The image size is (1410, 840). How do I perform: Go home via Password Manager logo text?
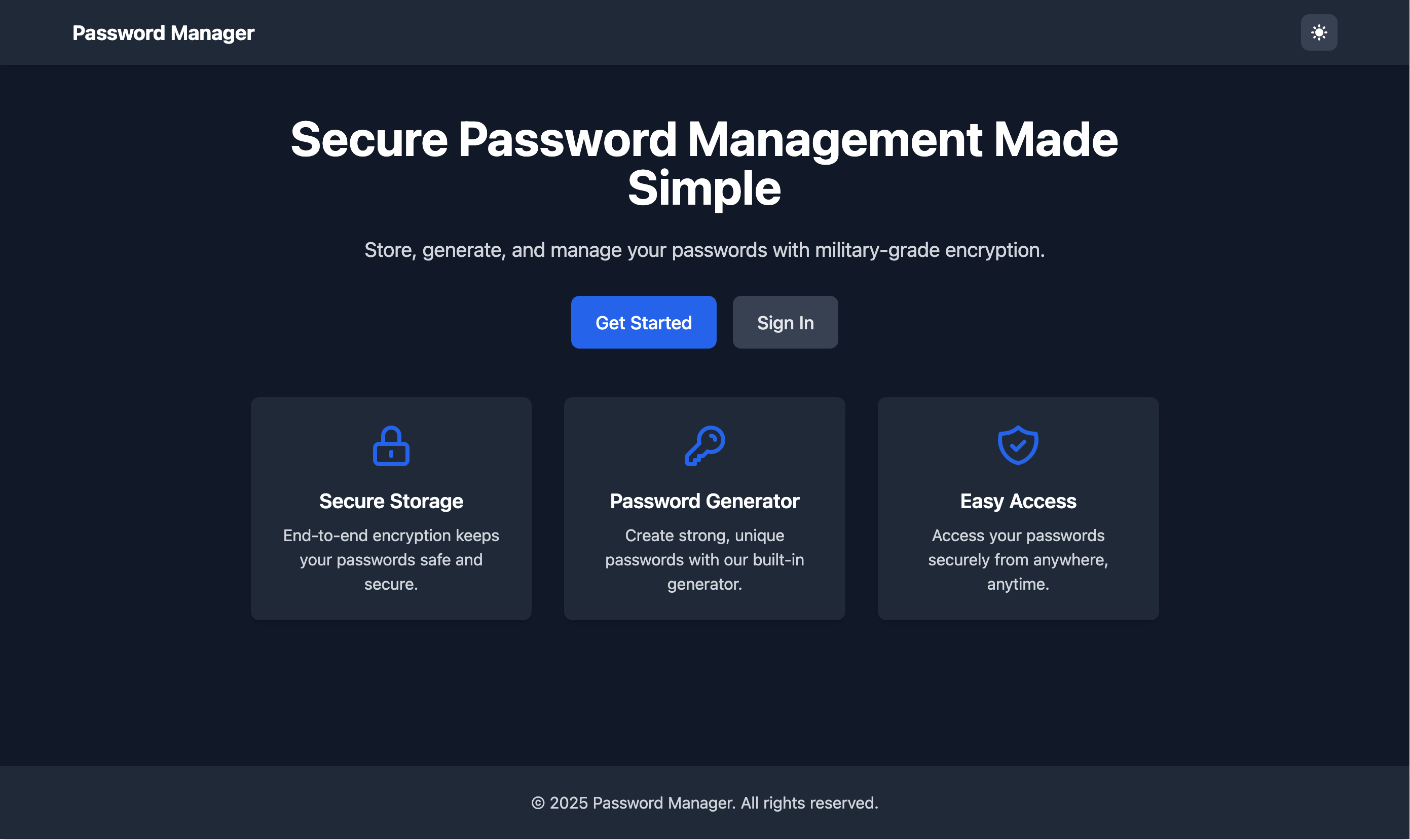(164, 33)
